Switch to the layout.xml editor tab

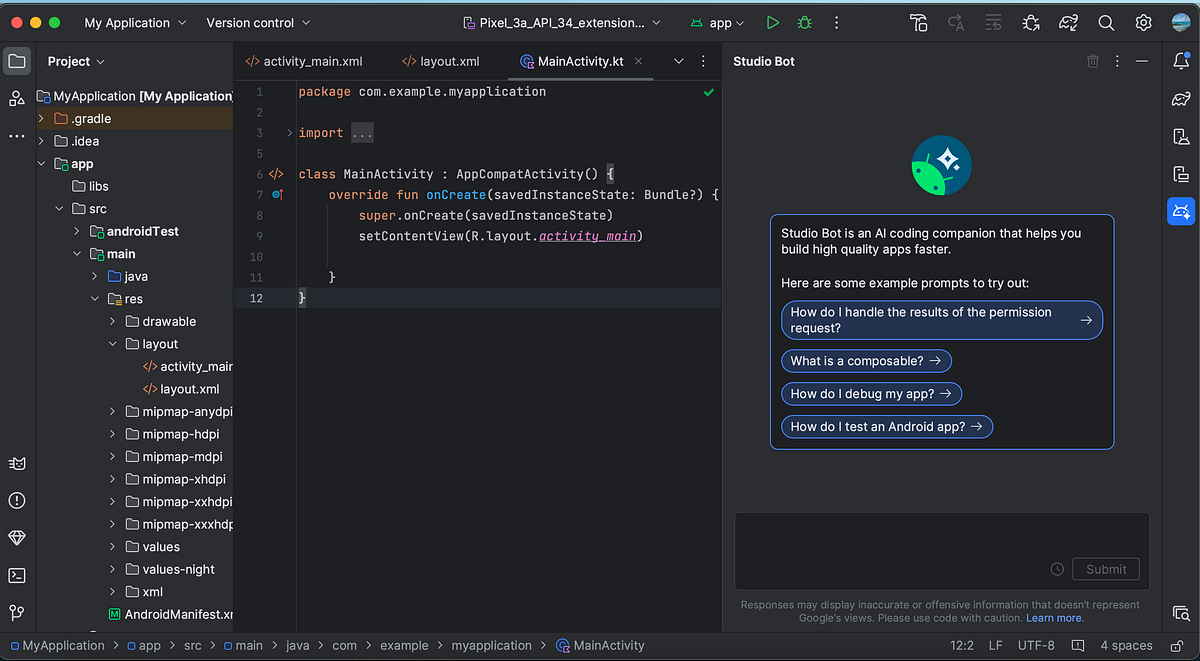[447, 61]
